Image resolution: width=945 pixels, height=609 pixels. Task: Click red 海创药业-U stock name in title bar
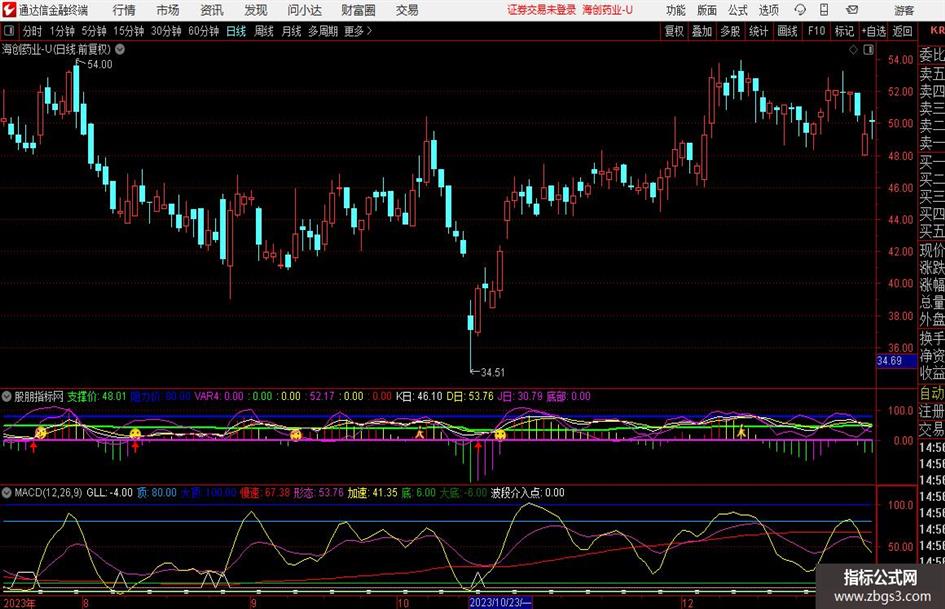tap(608, 10)
